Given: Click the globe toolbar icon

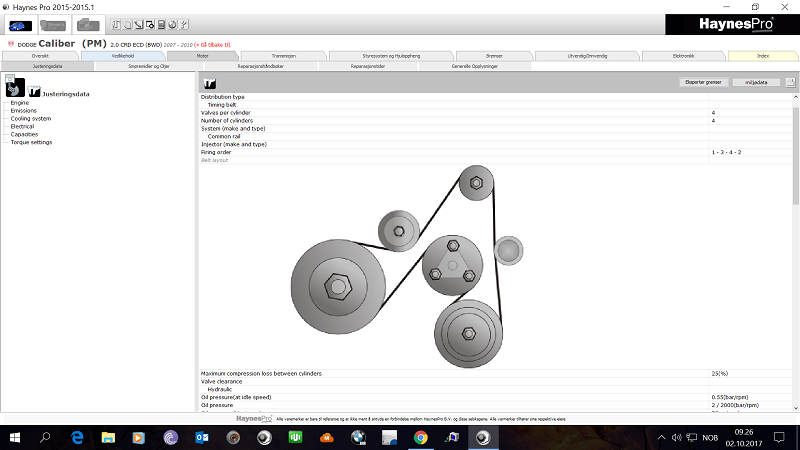Looking at the screenshot, I should (x=172, y=24).
